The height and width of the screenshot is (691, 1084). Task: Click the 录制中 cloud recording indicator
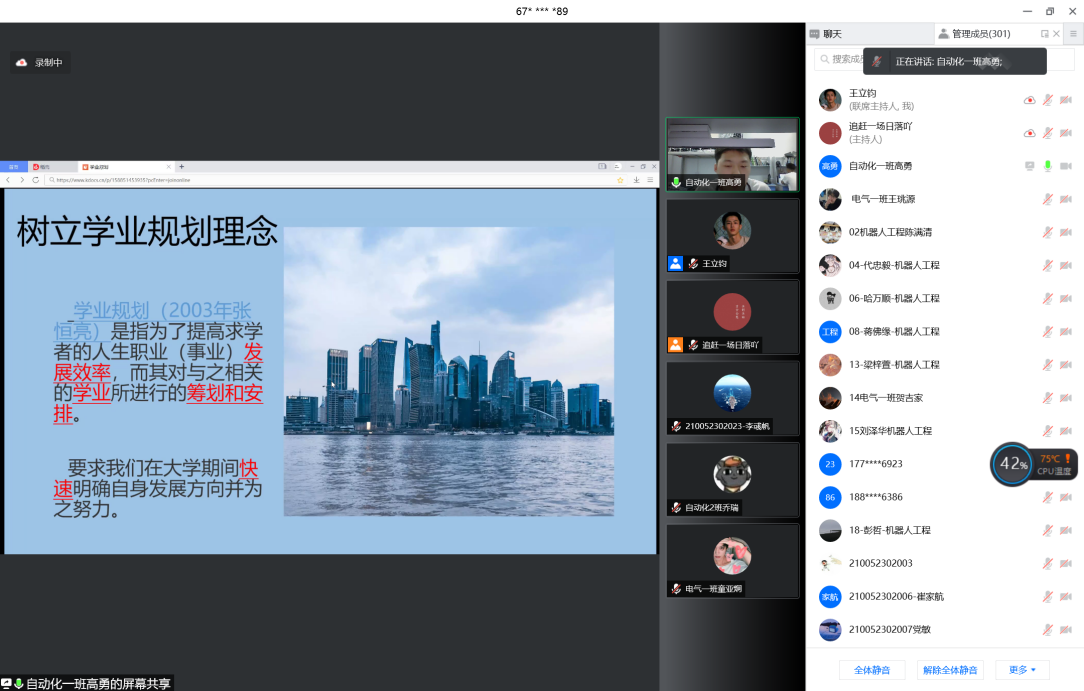[40, 62]
